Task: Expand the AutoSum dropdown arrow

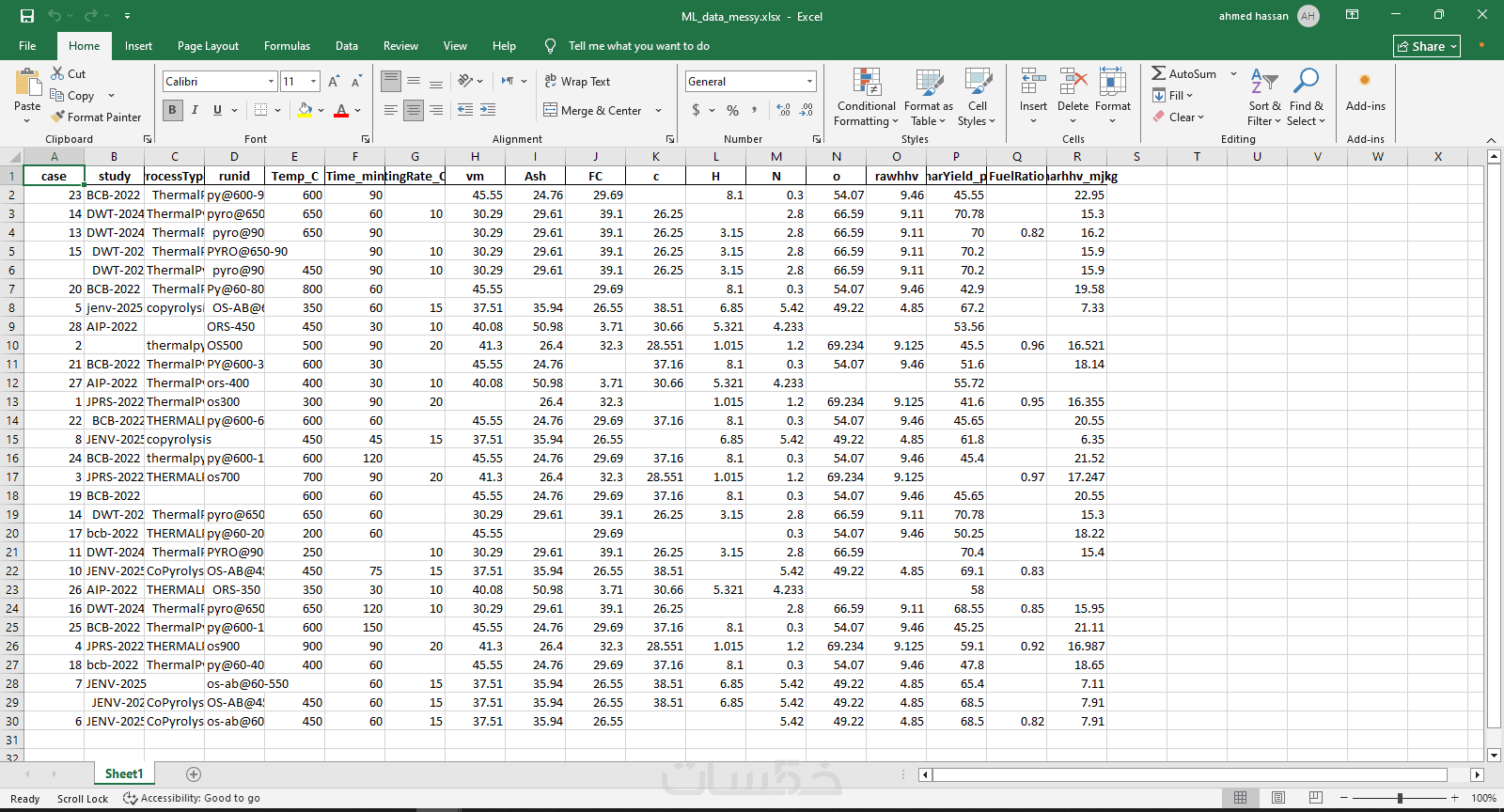Action: click(1233, 73)
